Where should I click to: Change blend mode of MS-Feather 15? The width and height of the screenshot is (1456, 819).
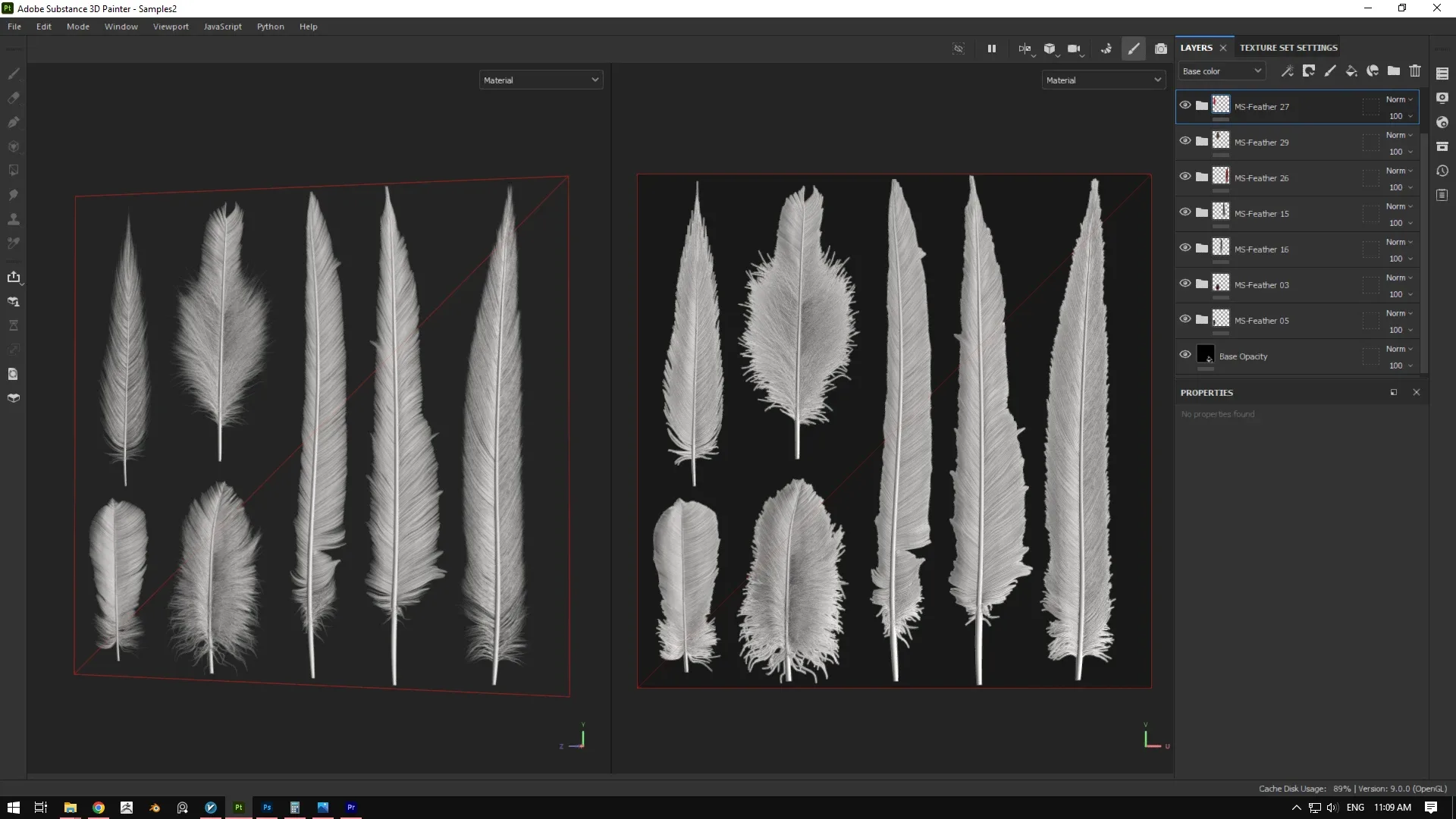click(1399, 206)
